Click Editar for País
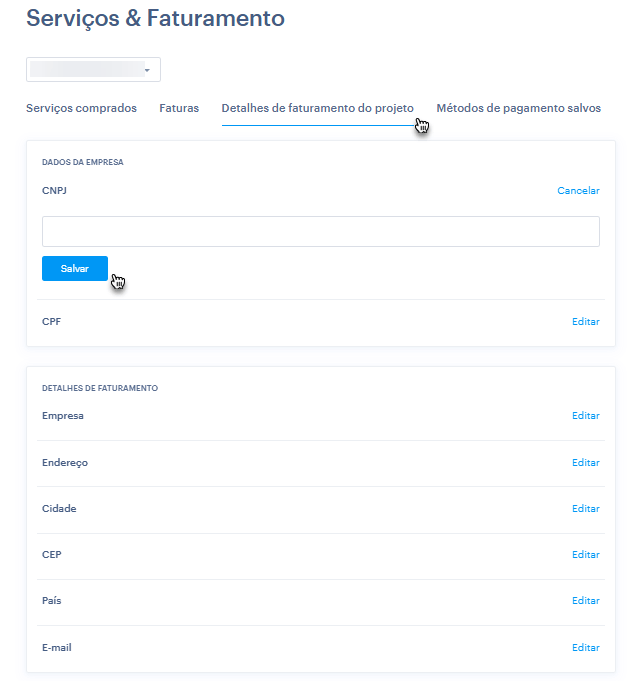The image size is (637, 681). (x=585, y=601)
